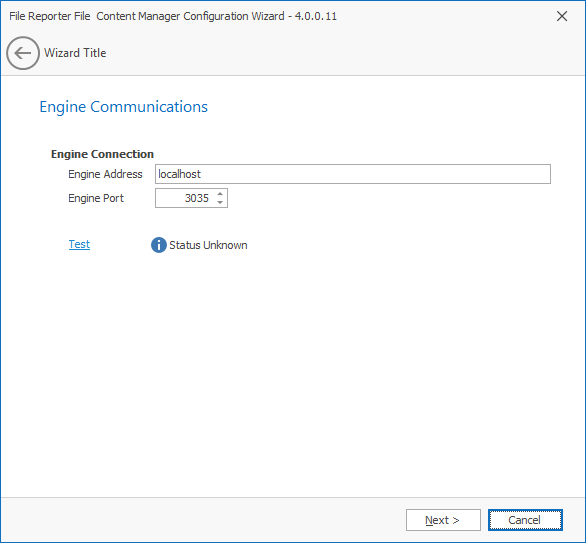Viewport: 586px width, 543px height.
Task: Click the blue info status icon
Action: 158,245
